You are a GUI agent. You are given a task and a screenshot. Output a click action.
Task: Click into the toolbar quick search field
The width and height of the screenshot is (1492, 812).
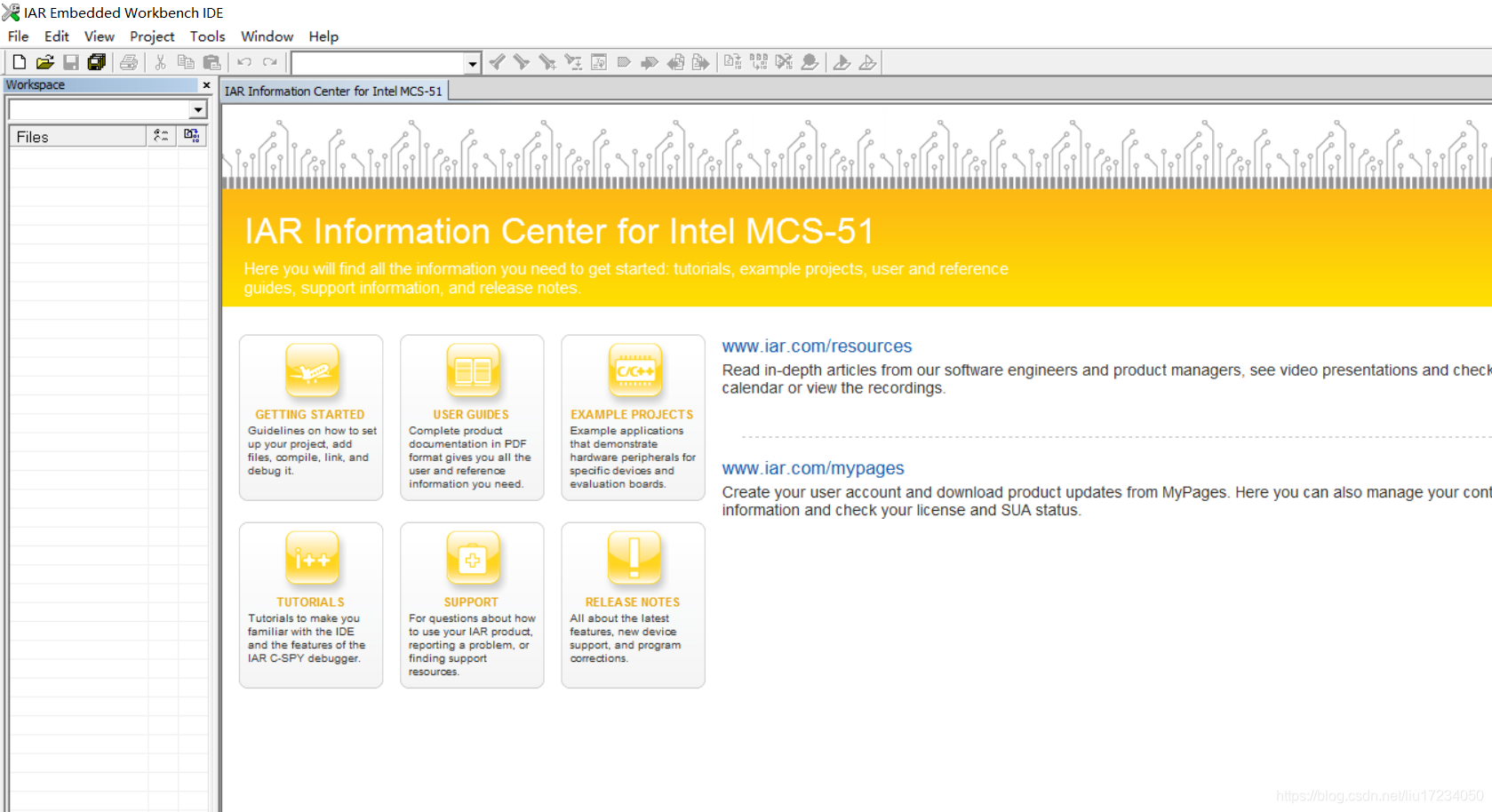point(379,63)
